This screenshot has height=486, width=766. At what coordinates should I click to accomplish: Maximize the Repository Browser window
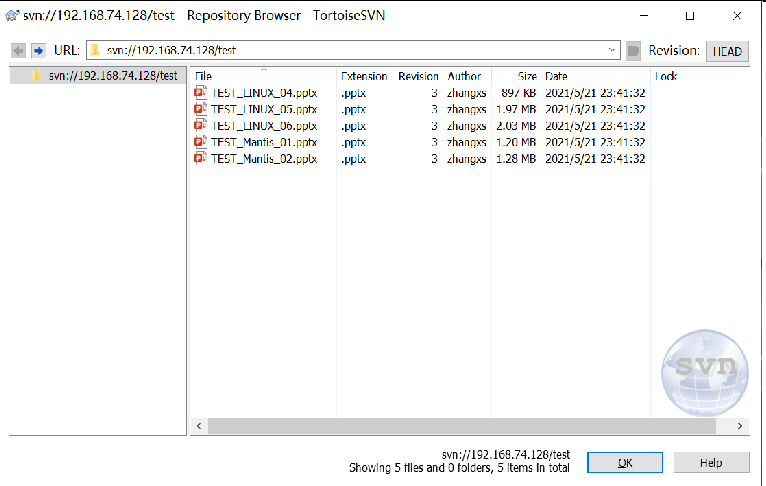[690, 16]
